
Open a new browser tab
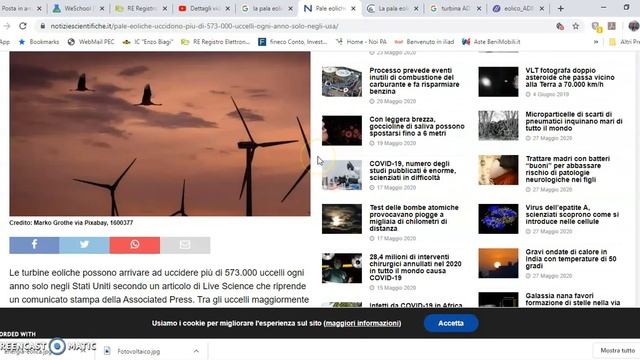pos(560,8)
